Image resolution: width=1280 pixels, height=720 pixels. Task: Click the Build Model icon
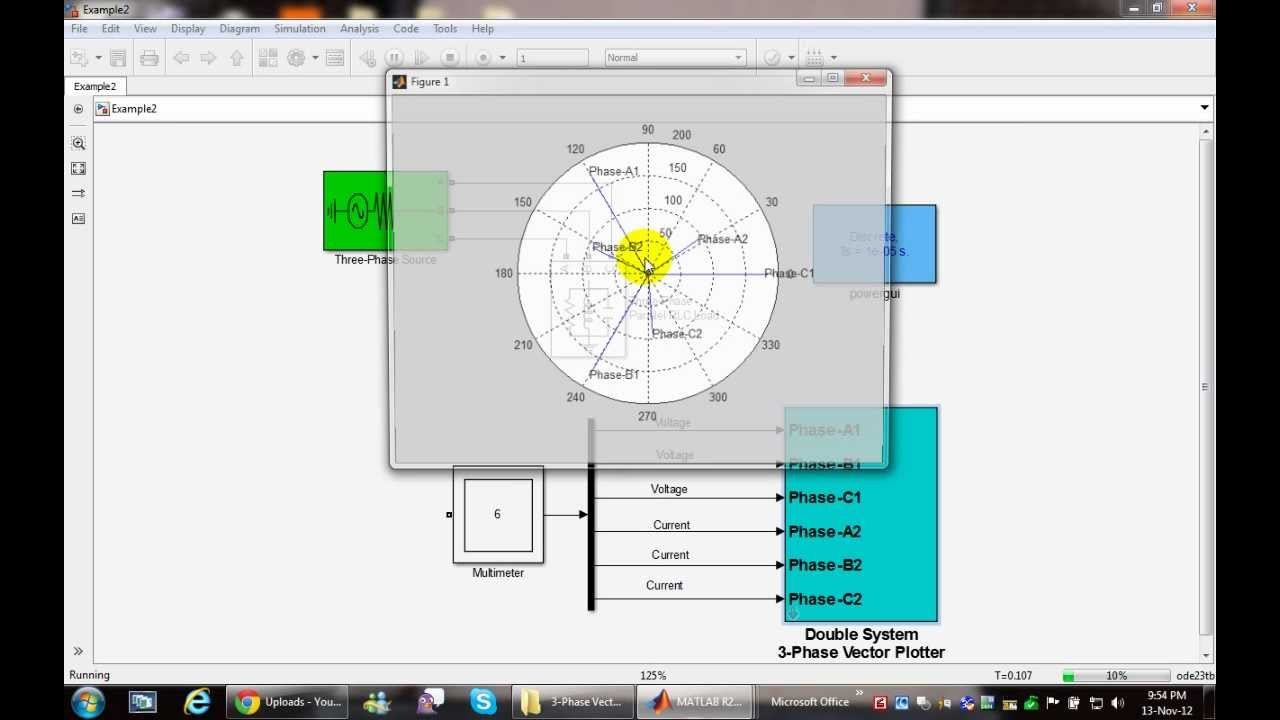point(815,58)
